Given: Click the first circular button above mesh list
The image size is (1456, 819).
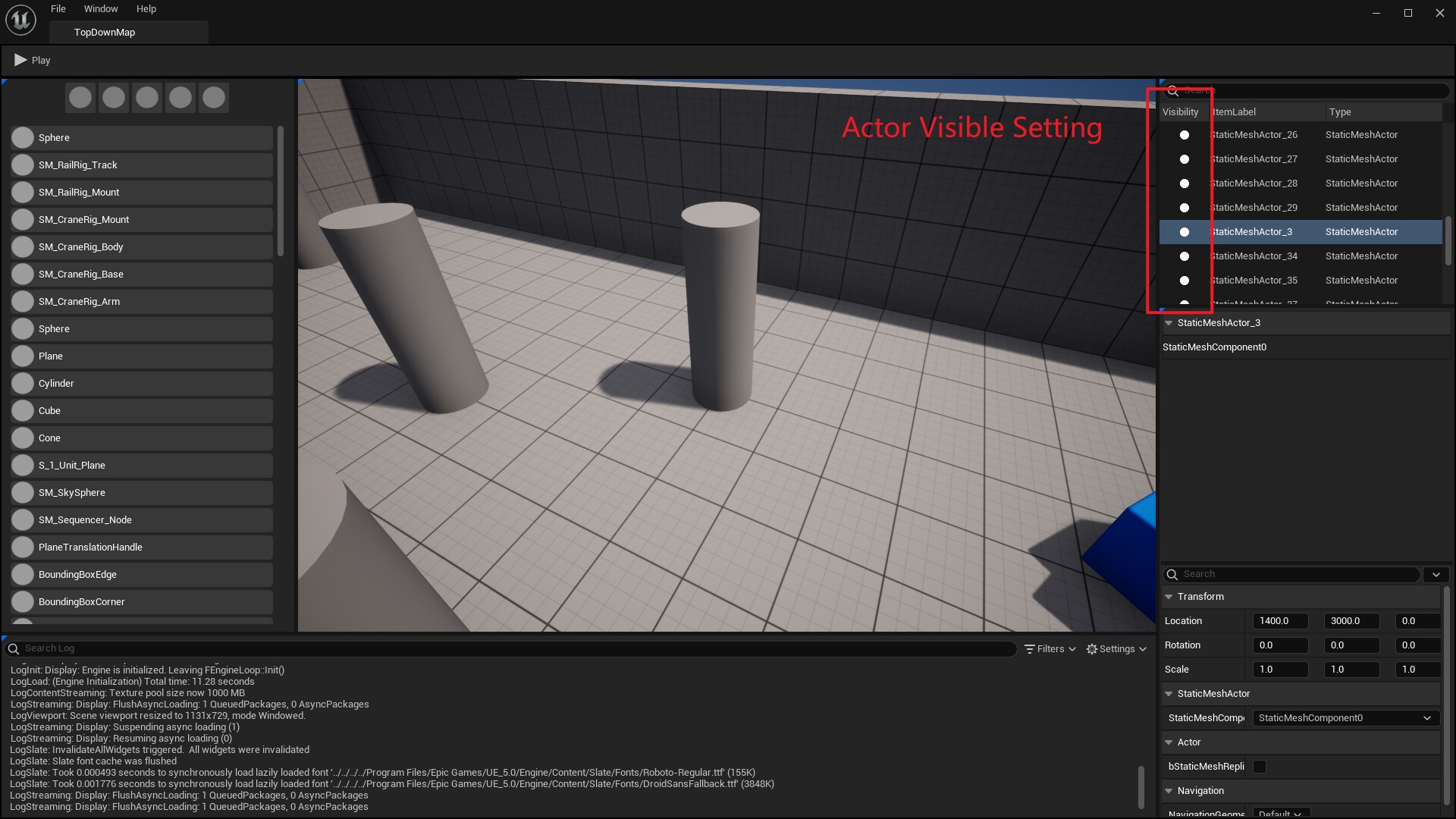Looking at the screenshot, I should 80,98.
